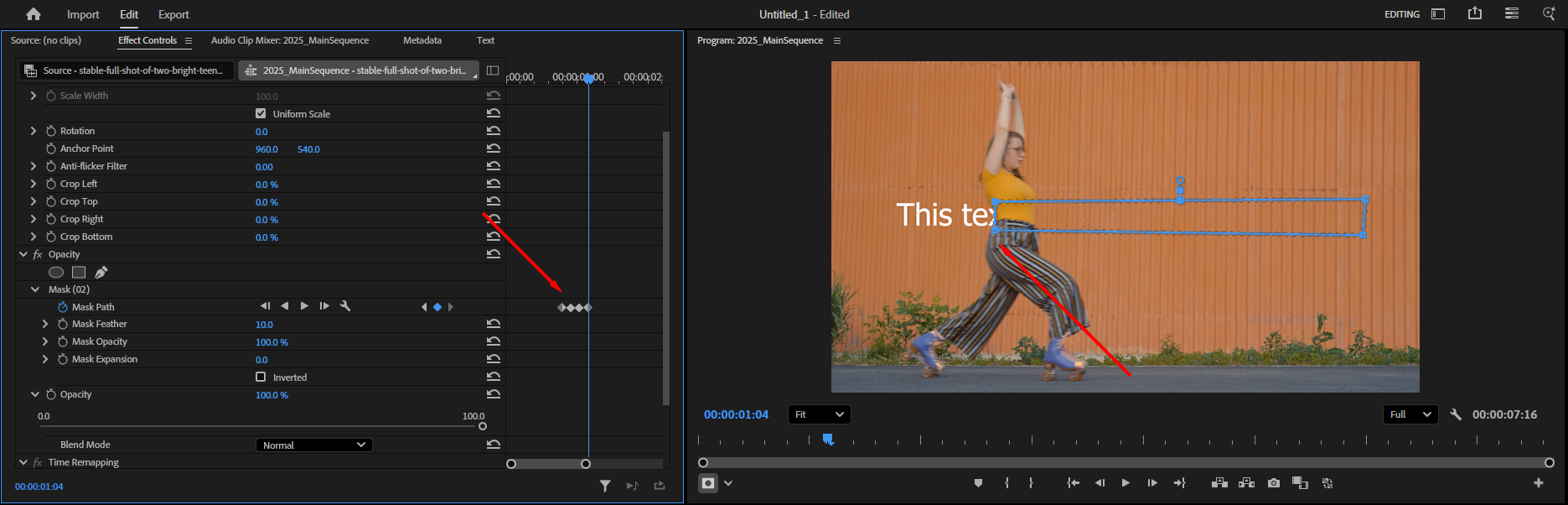Go to next Mask Path keyframe
Screen dimensions: 1568x505
[x=451, y=307]
